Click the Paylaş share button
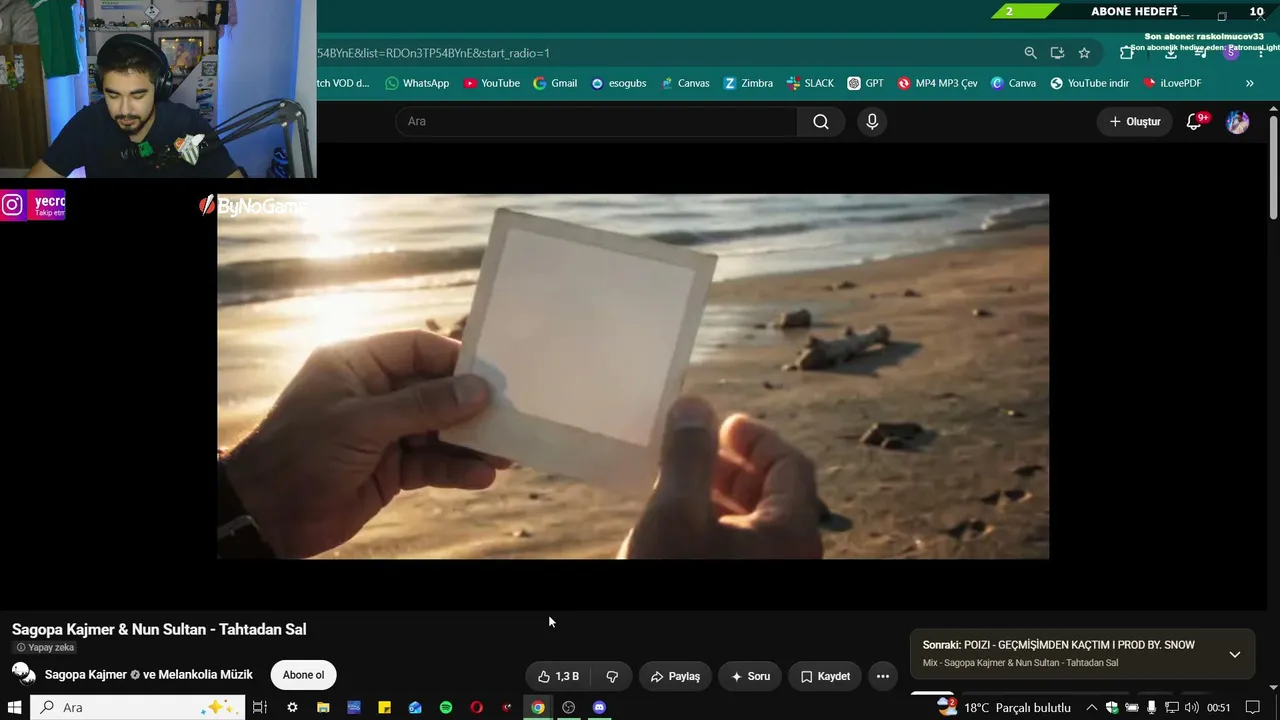1280x720 pixels. point(675,676)
